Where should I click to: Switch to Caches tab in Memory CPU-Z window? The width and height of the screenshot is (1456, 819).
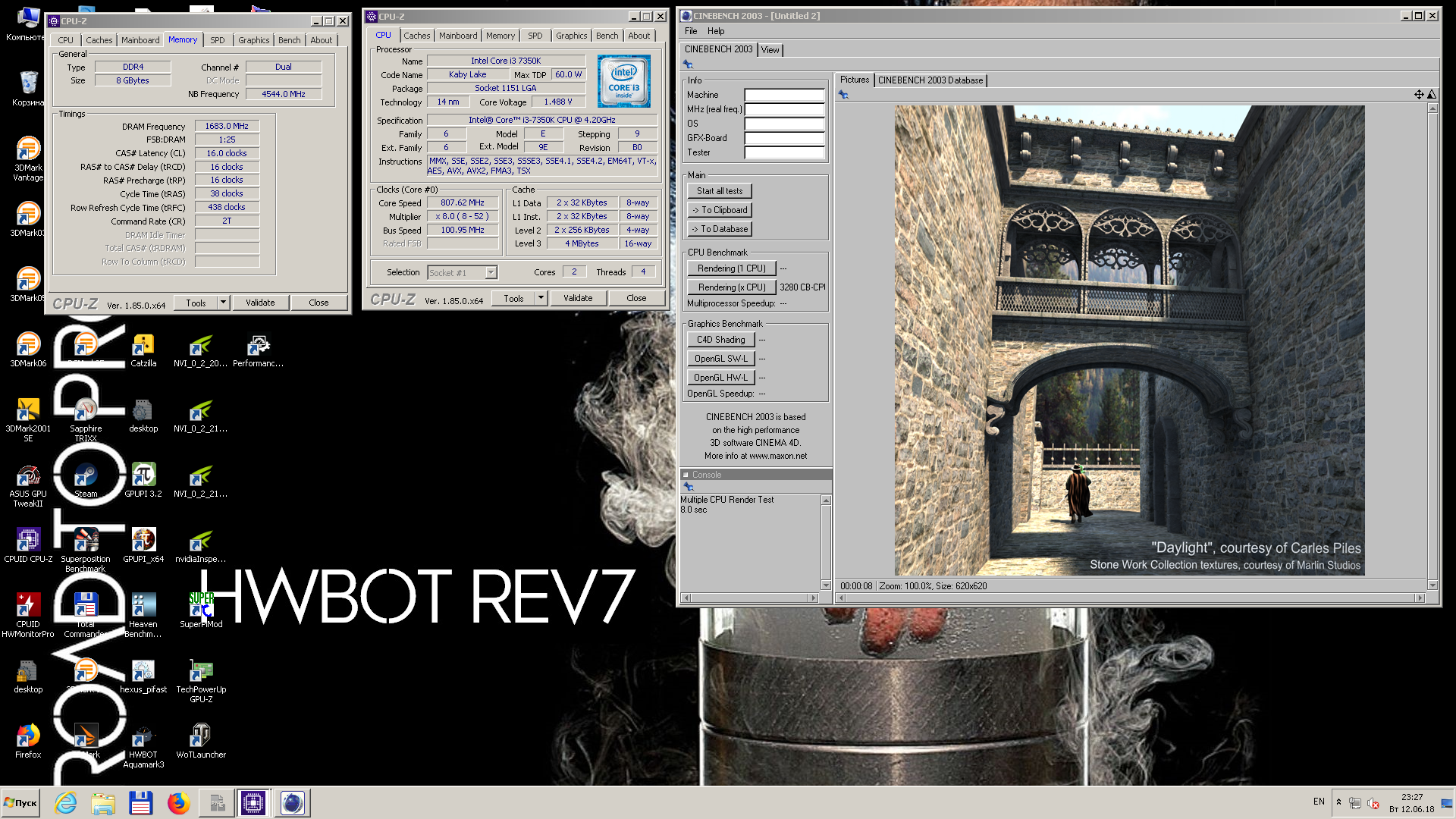coord(99,40)
